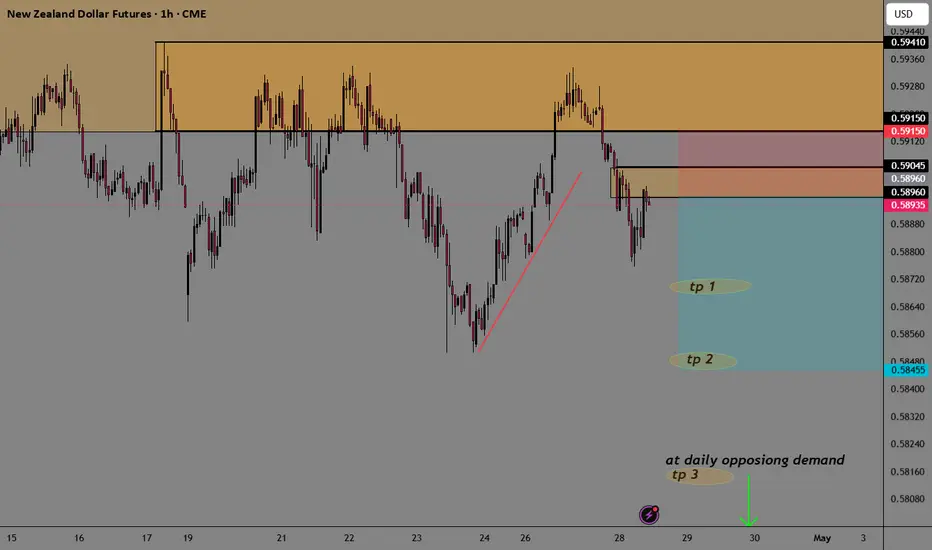
Task: Click the 17 date on time axis
Action: pyautogui.click(x=147, y=538)
